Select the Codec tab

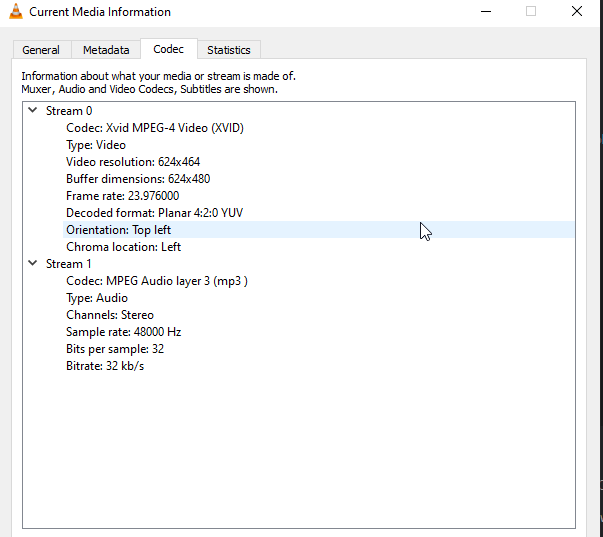[x=168, y=49]
